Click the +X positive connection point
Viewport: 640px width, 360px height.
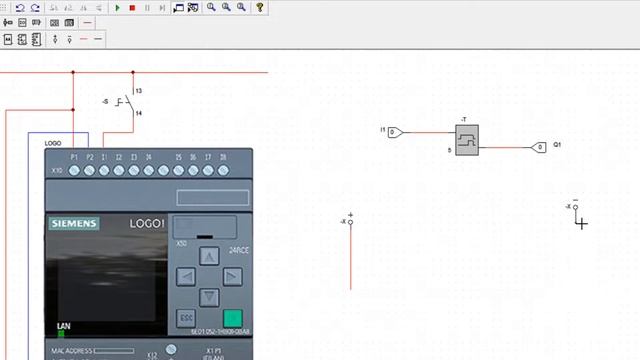point(350,222)
